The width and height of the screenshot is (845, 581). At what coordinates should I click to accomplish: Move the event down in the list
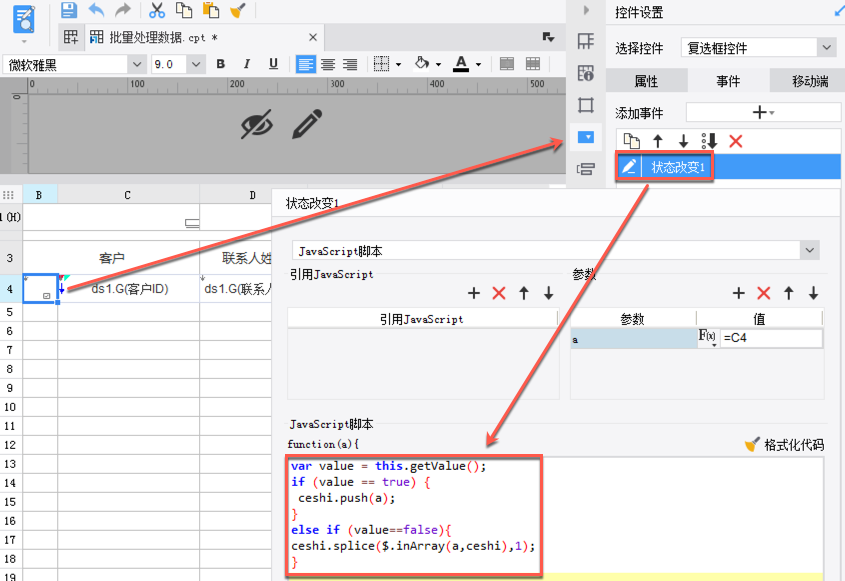683,141
